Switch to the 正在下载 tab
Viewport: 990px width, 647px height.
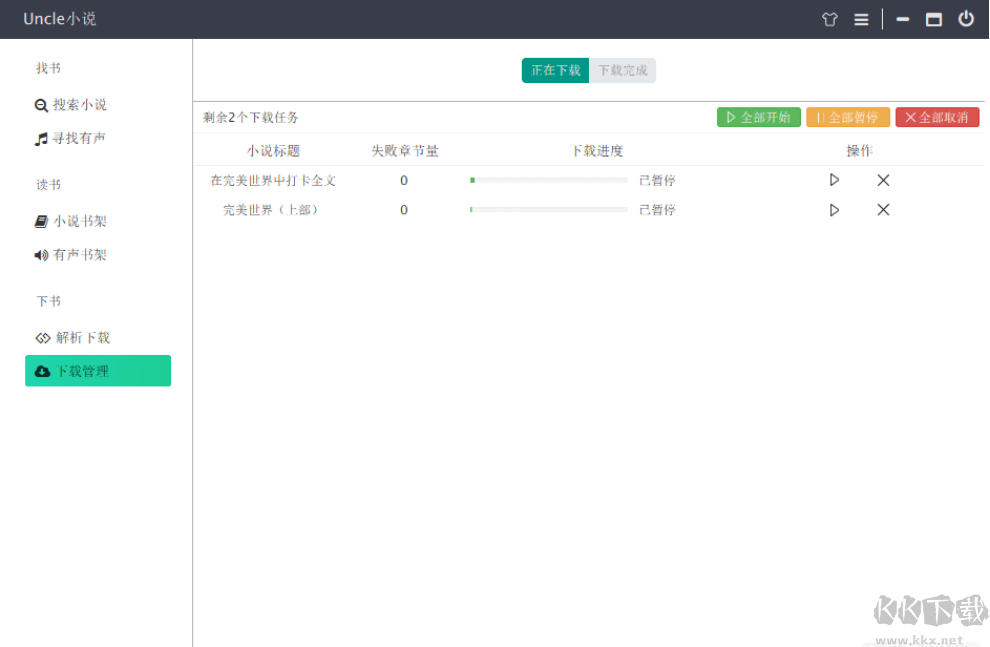[555, 70]
